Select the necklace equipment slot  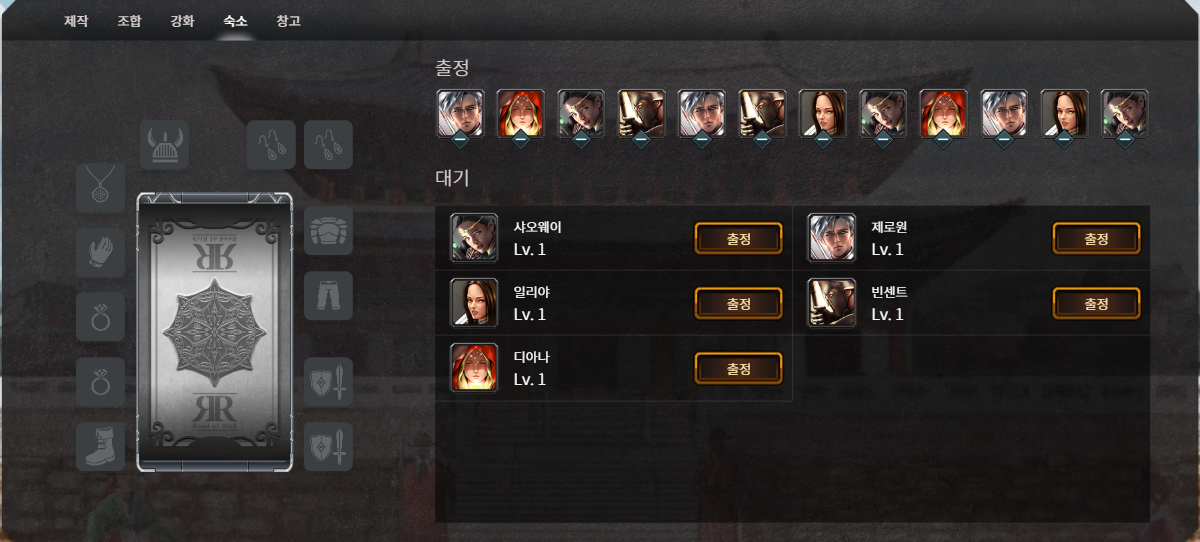coord(101,187)
